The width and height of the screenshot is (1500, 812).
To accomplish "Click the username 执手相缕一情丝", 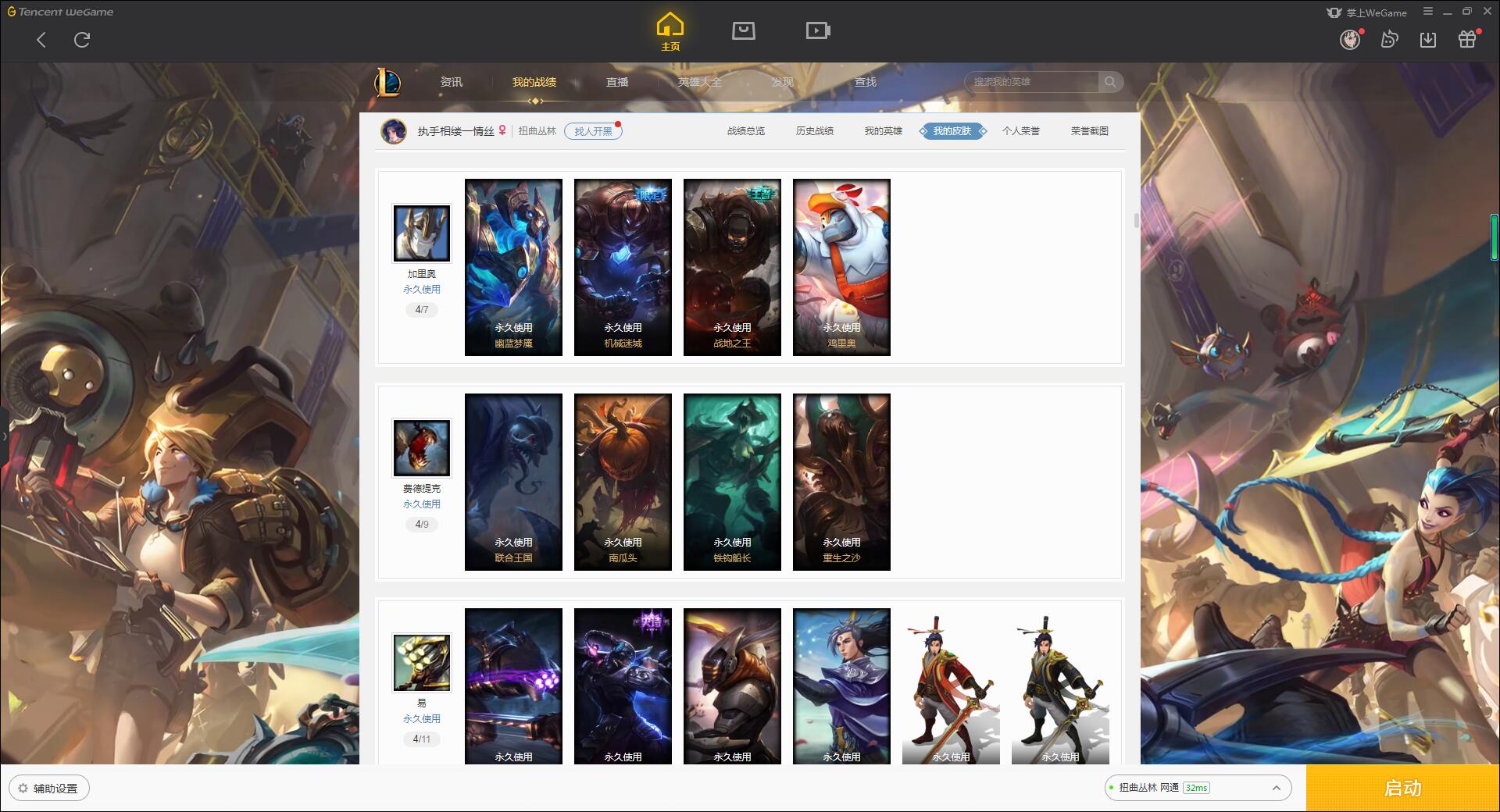I will [x=455, y=131].
